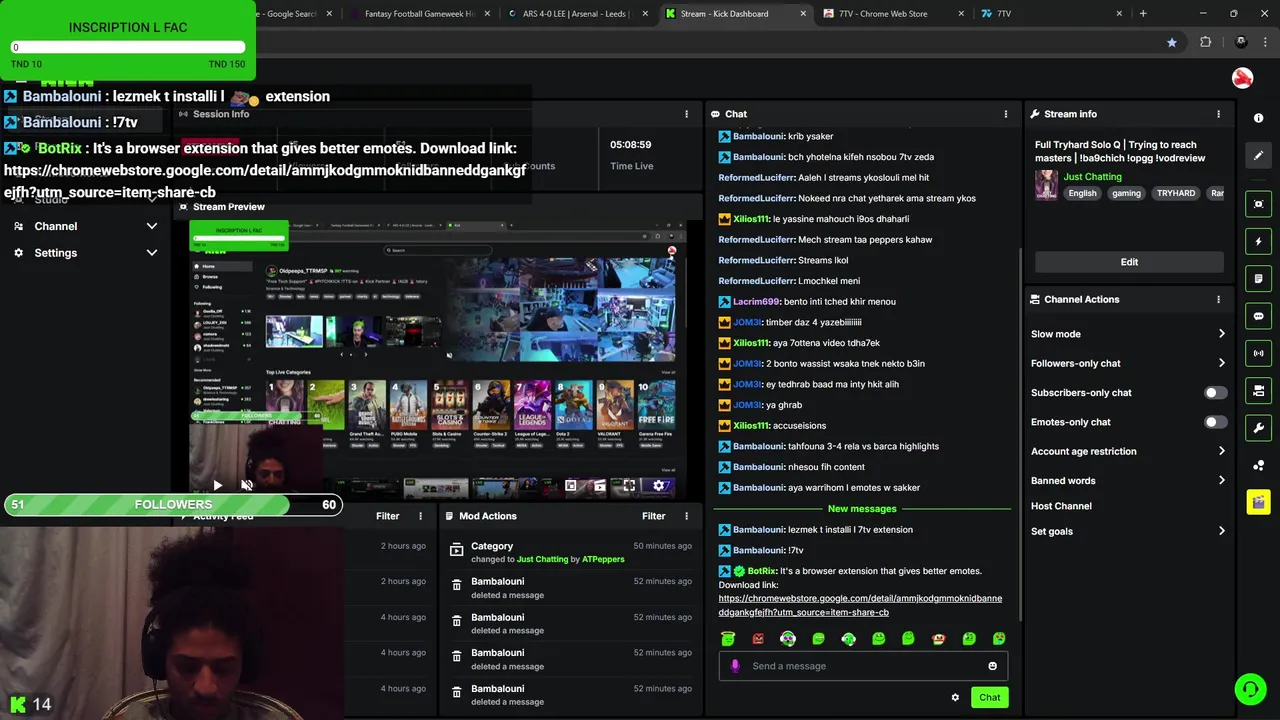1280x720 pixels.
Task: Open the emoji picker in message box
Action: (x=992, y=666)
